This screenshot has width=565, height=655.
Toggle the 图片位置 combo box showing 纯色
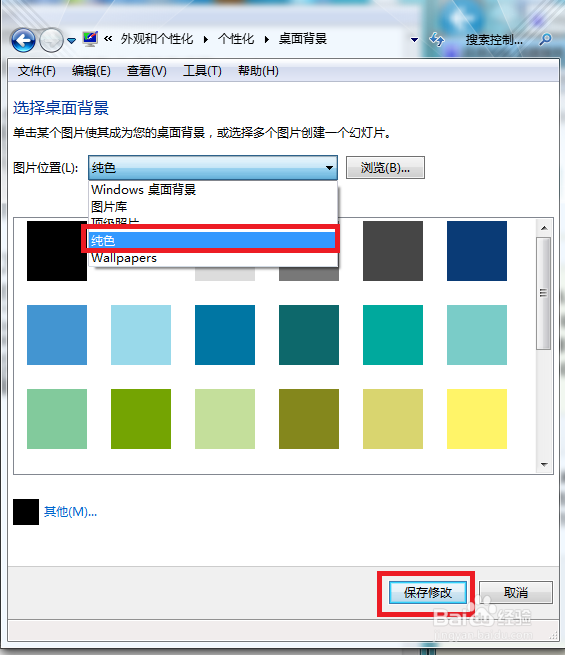[213, 168]
